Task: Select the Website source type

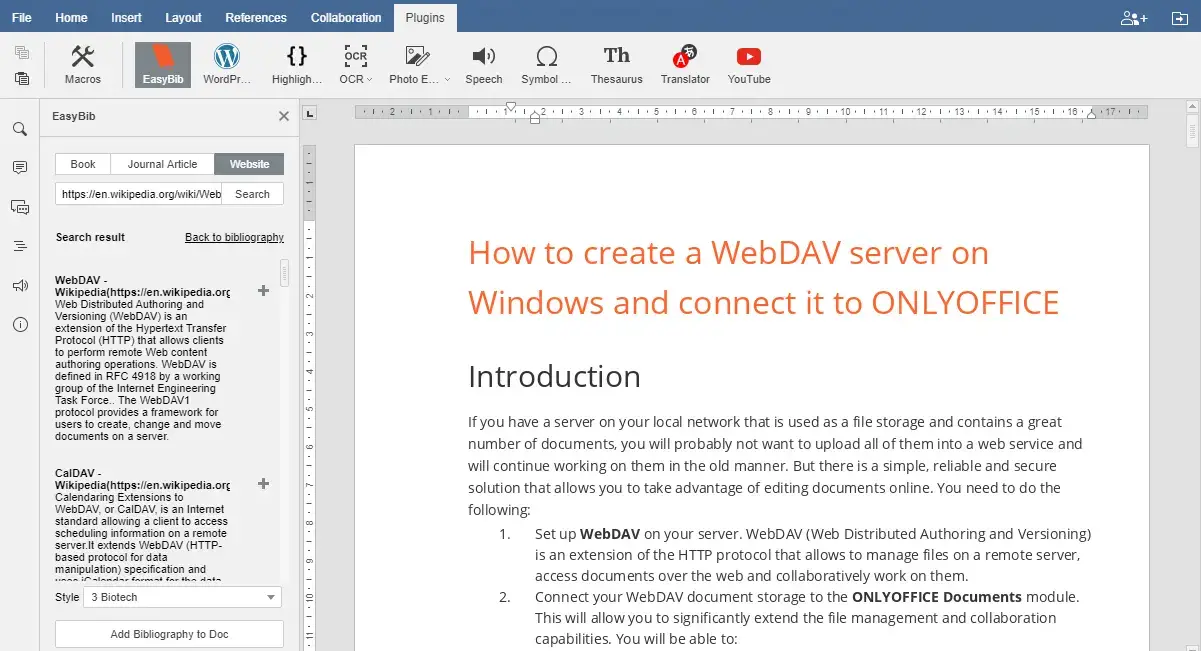Action: click(249, 164)
